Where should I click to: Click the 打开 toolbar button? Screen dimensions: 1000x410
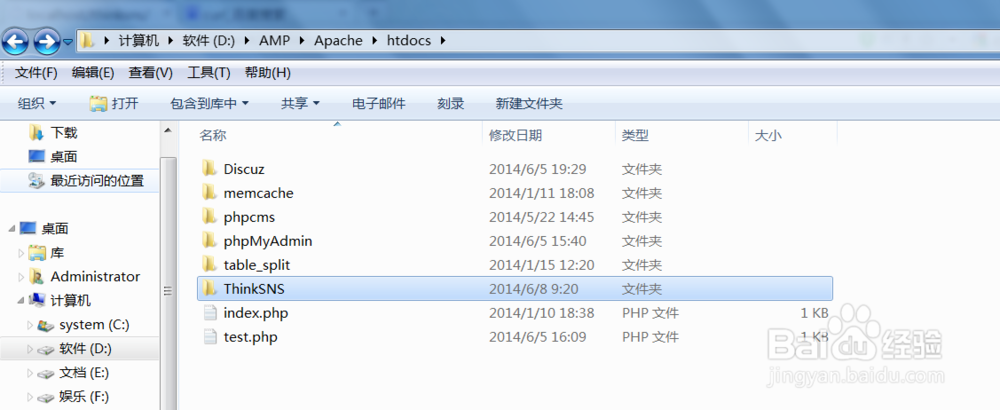[x=114, y=103]
